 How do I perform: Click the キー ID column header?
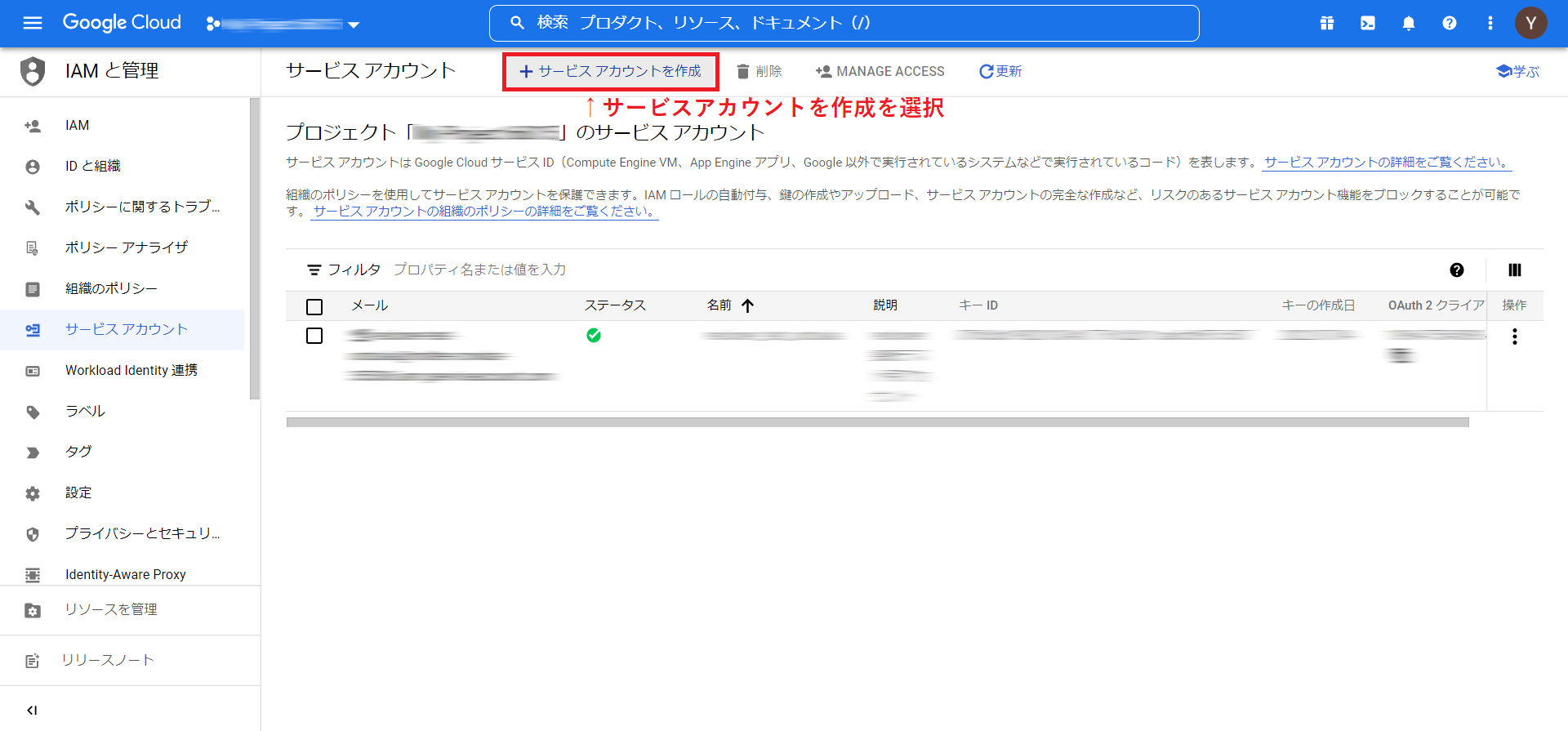point(978,305)
